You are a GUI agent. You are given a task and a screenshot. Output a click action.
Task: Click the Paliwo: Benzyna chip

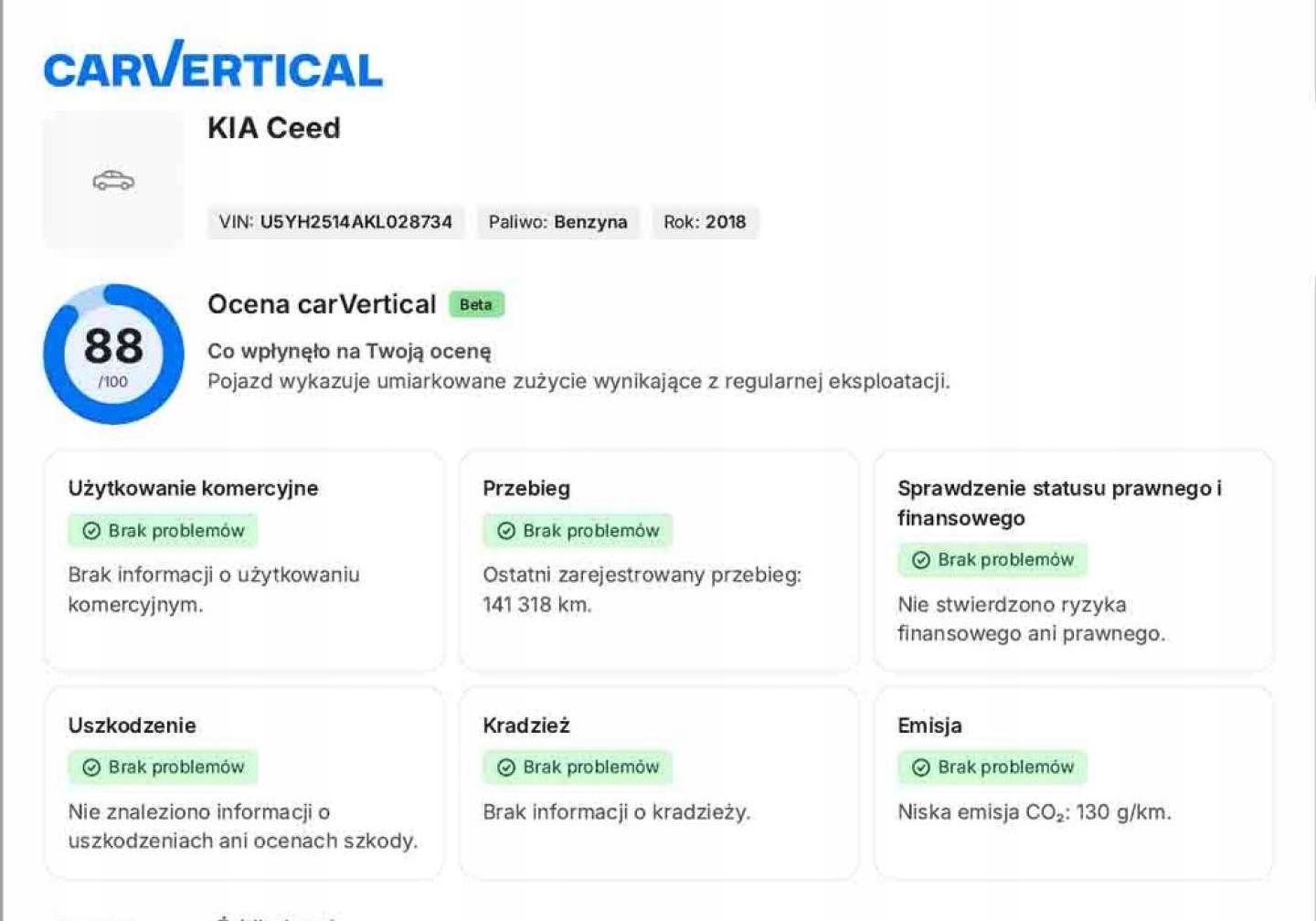557,222
